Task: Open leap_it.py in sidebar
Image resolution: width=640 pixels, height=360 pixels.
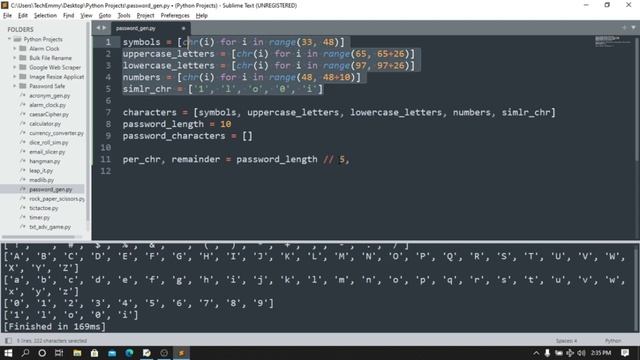Action: point(41,171)
